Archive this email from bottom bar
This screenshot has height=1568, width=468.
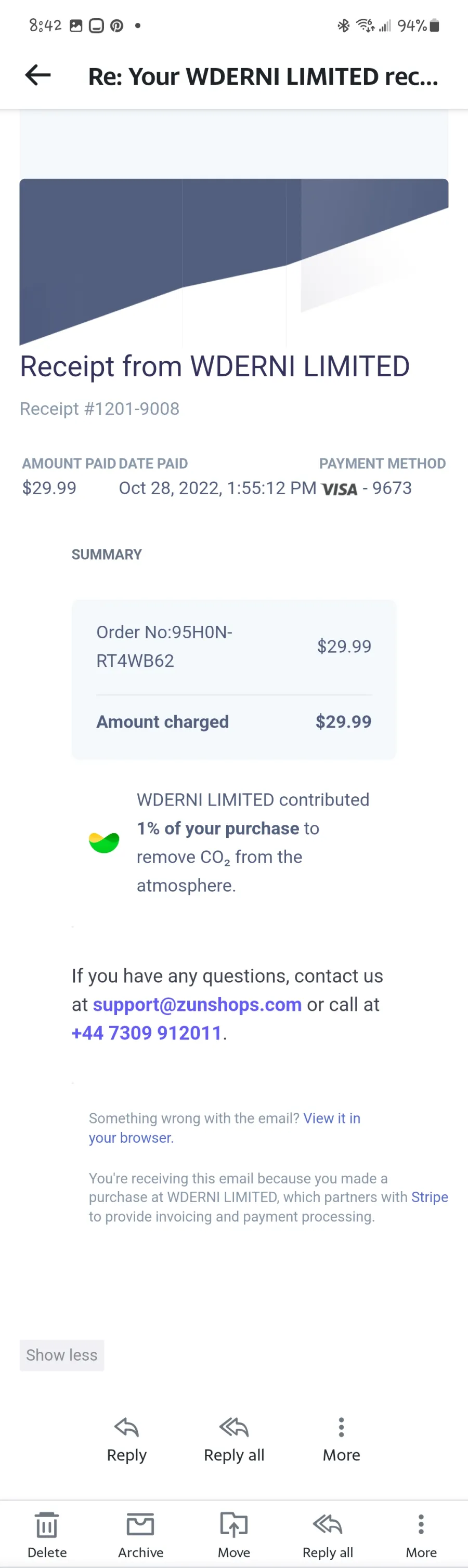coord(141,1525)
